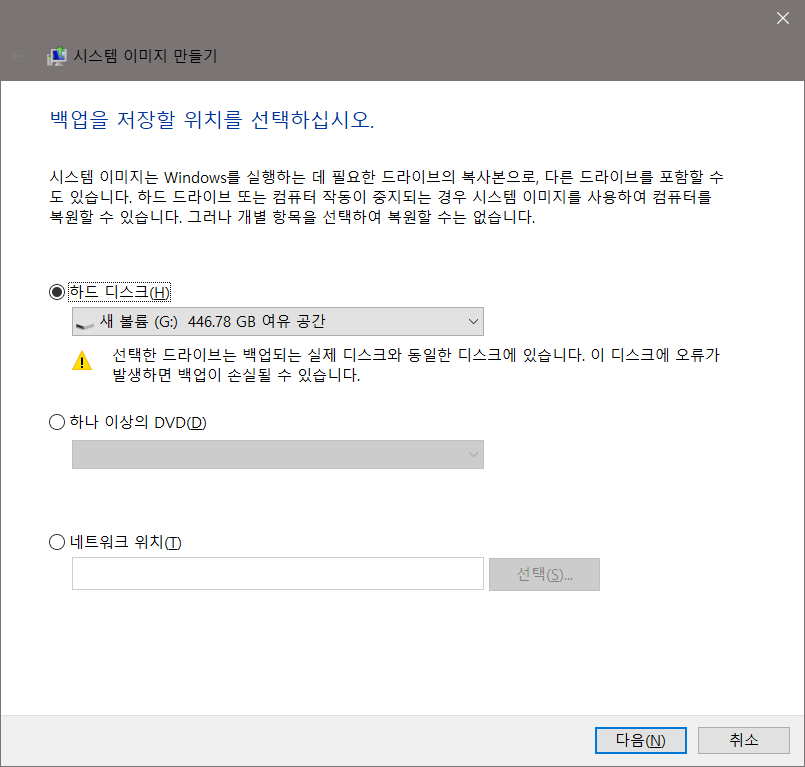Click the hard disk combo box arrow
805x767 pixels.
[x=473, y=321]
